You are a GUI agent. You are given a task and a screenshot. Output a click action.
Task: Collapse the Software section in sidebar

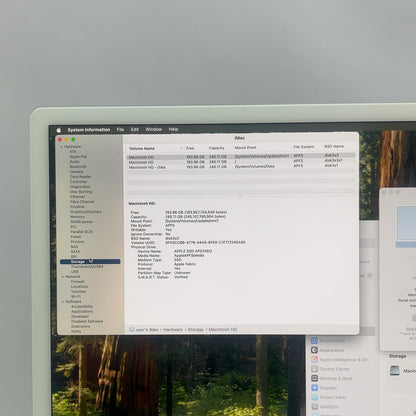[x=63, y=302]
